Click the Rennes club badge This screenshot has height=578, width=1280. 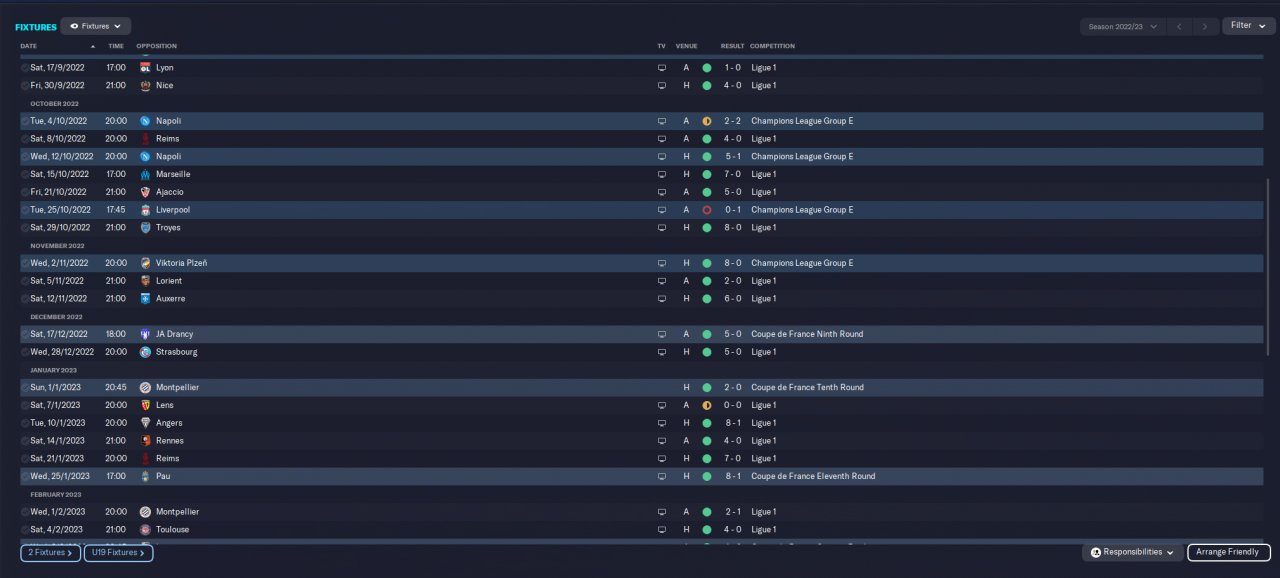point(146,441)
